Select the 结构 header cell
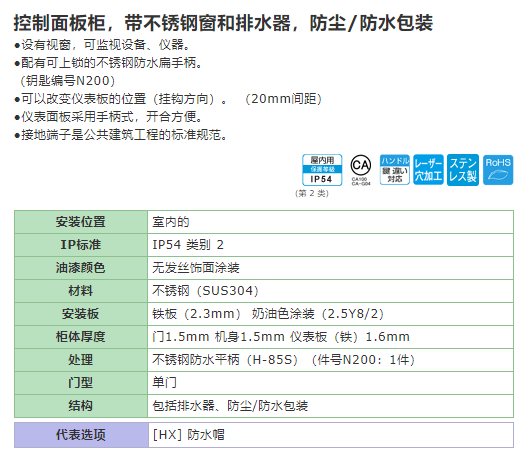Screen dimensions: 520x451 pos(81,406)
